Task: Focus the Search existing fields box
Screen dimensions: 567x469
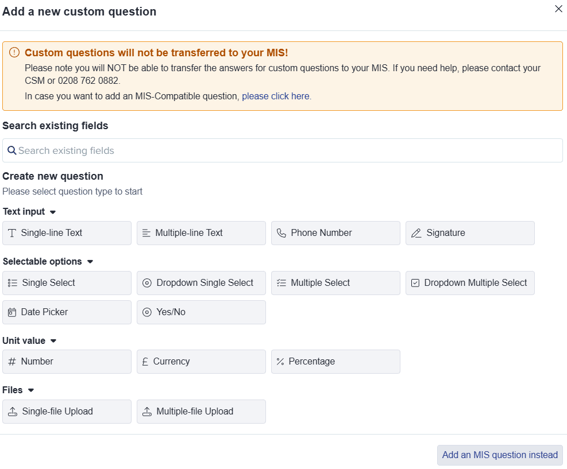Action: [x=282, y=150]
